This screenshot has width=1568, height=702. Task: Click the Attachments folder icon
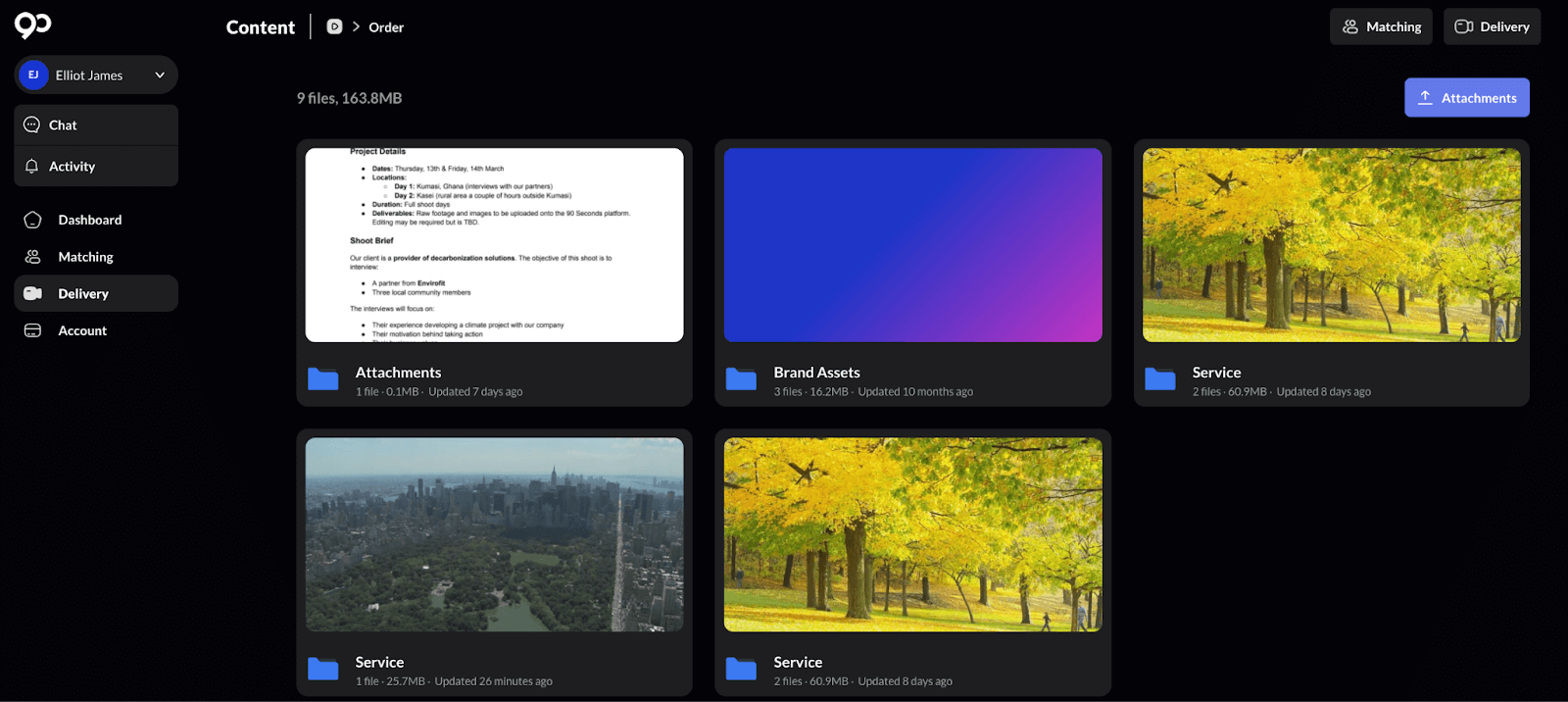323,379
